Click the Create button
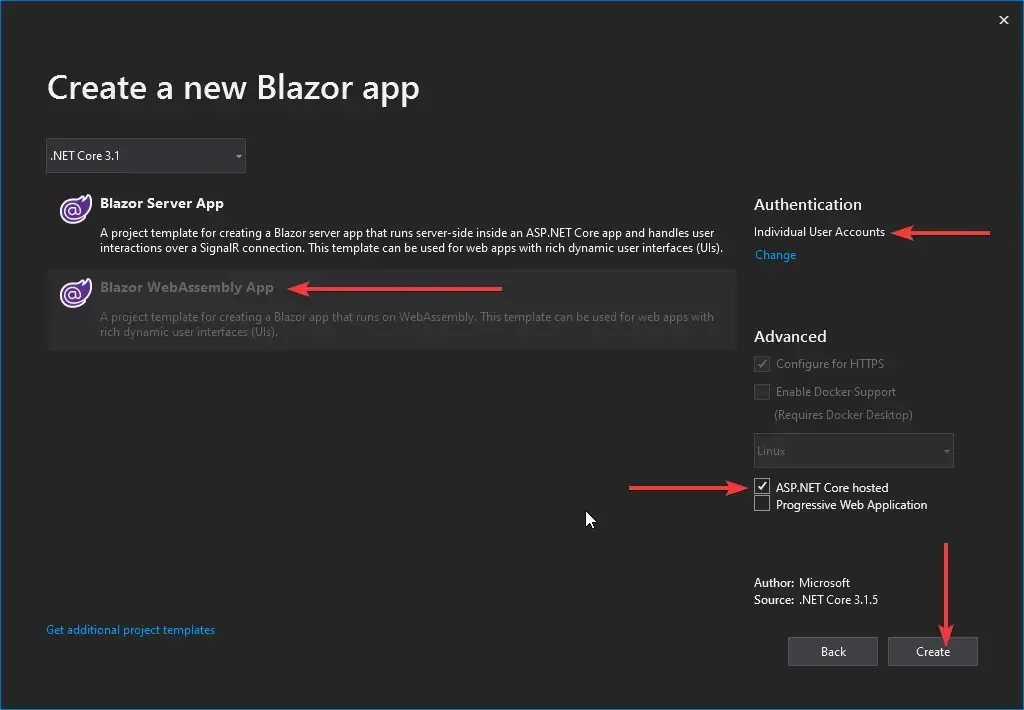Screen dimensions: 1024x710 tap(932, 651)
